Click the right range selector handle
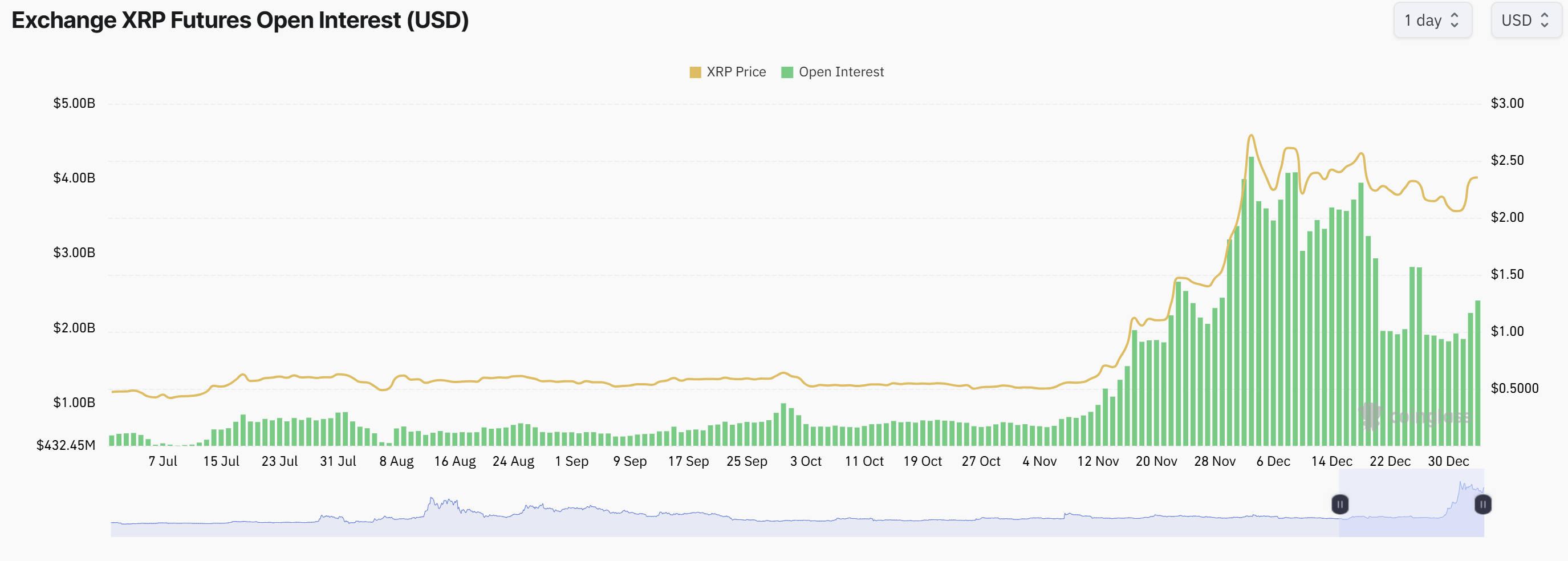The height and width of the screenshot is (561, 1568). click(x=1483, y=505)
